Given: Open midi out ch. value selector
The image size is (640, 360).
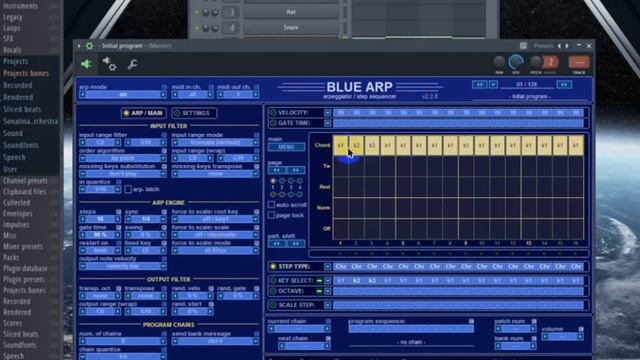Looking at the screenshot, I should (x=238, y=95).
